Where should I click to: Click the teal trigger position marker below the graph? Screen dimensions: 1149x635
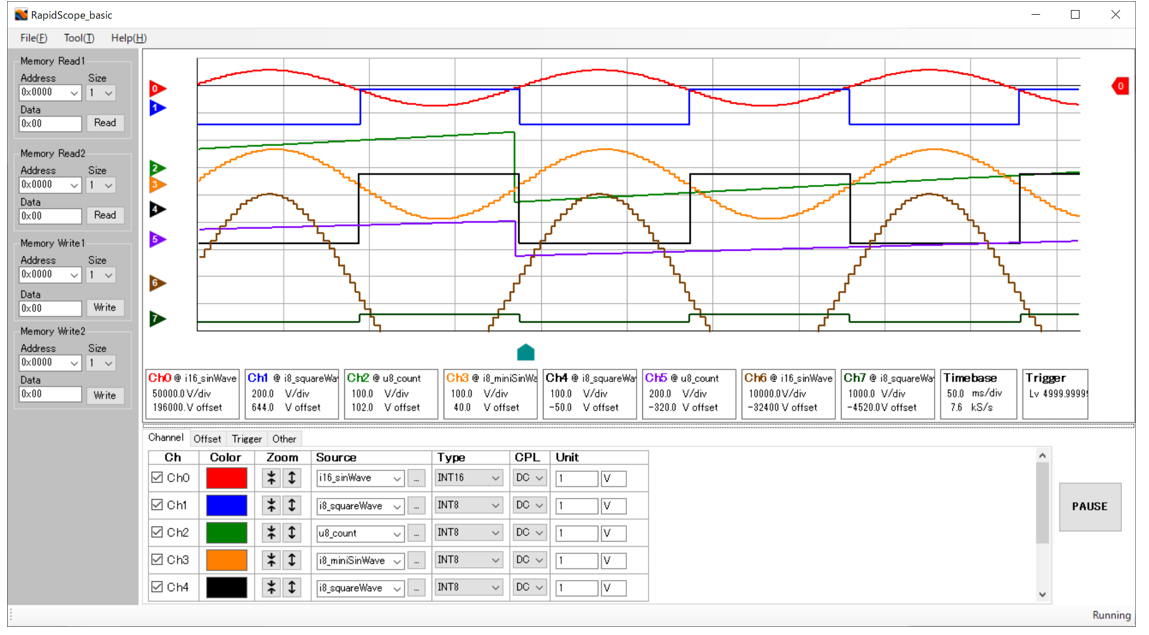pos(526,352)
